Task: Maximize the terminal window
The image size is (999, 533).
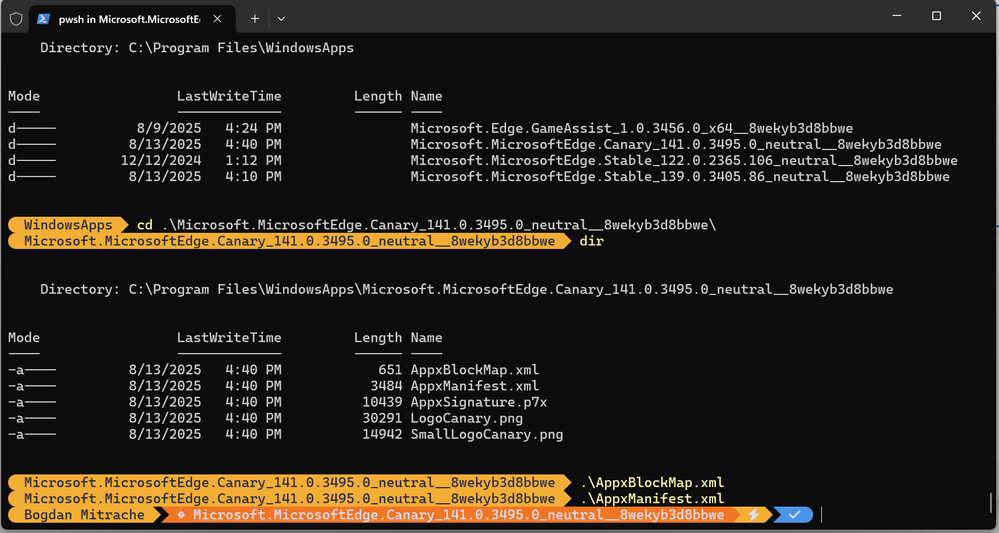Action: click(x=936, y=16)
